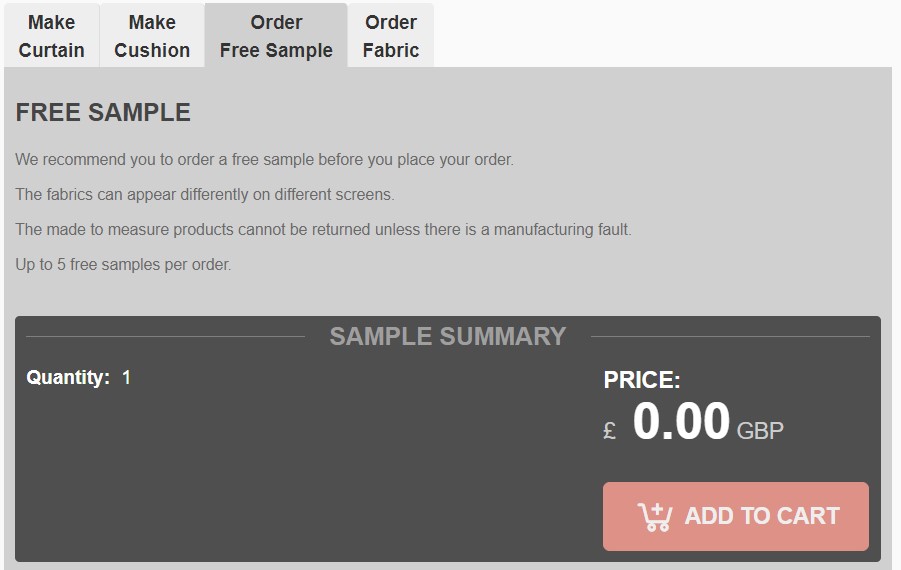The width and height of the screenshot is (901, 570).
Task: Click the up to 5 free samples sentence
Action: (x=123, y=265)
